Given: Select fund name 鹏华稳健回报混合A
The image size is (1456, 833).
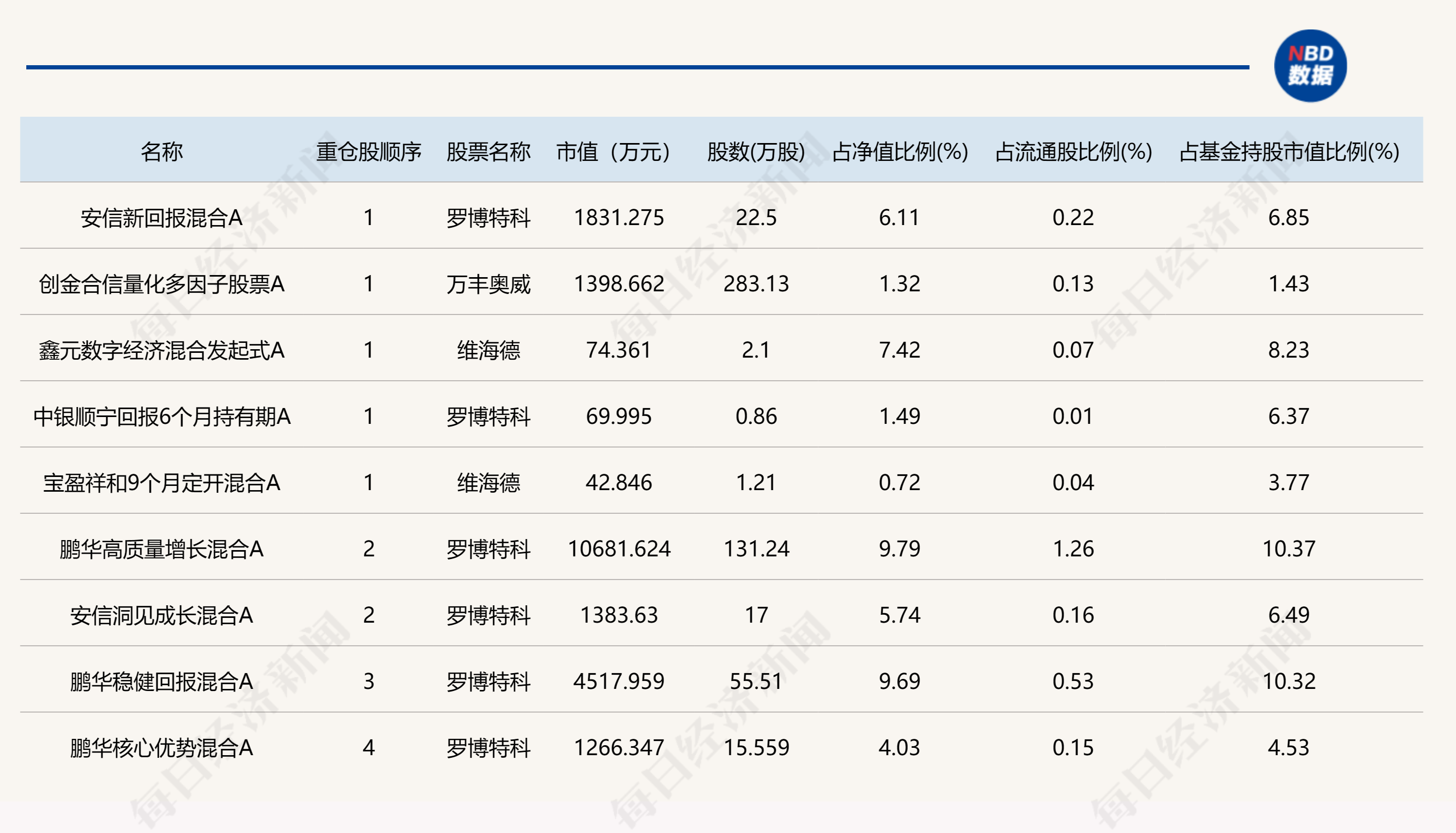Looking at the screenshot, I should click(162, 682).
